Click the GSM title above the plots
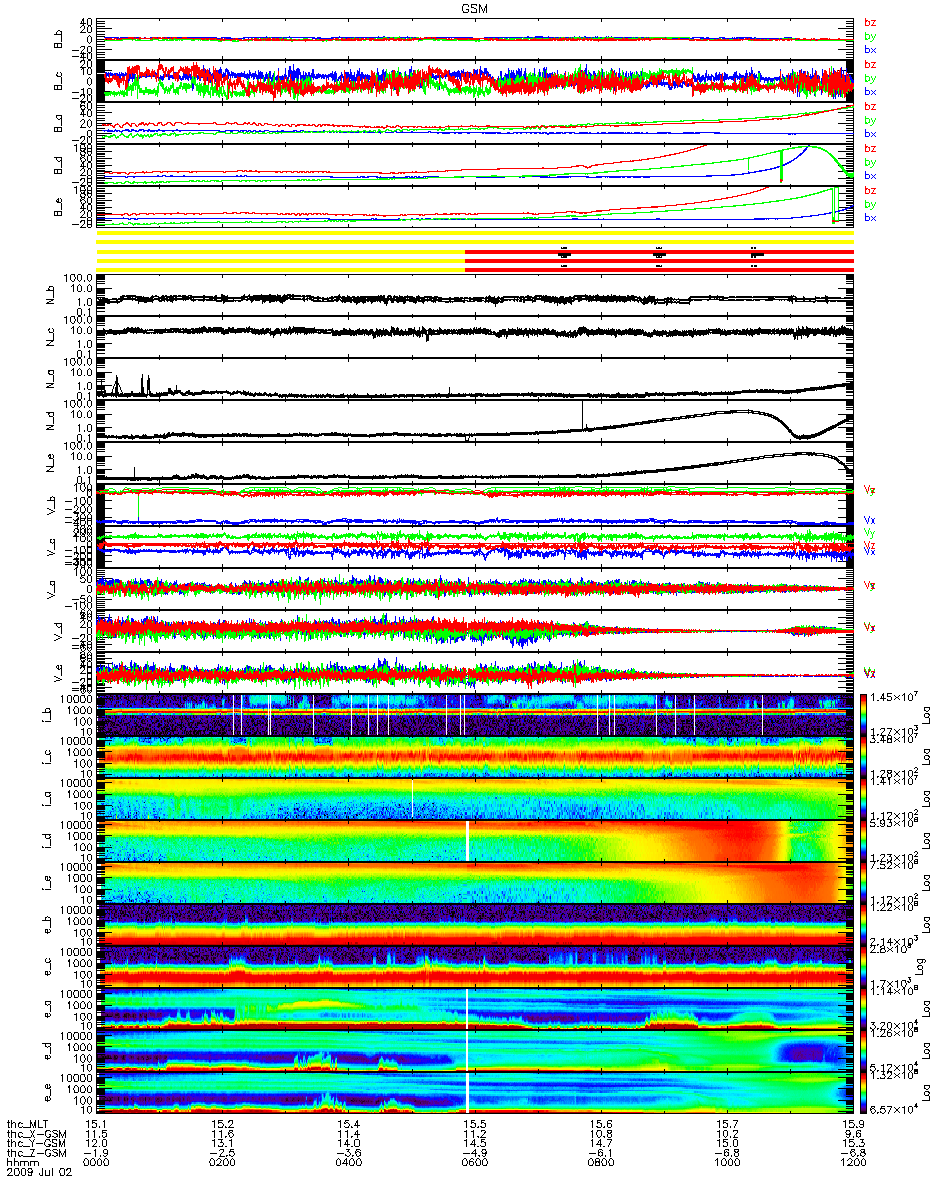This screenshot has height=1200, width=930. pyautogui.click(x=475, y=7)
